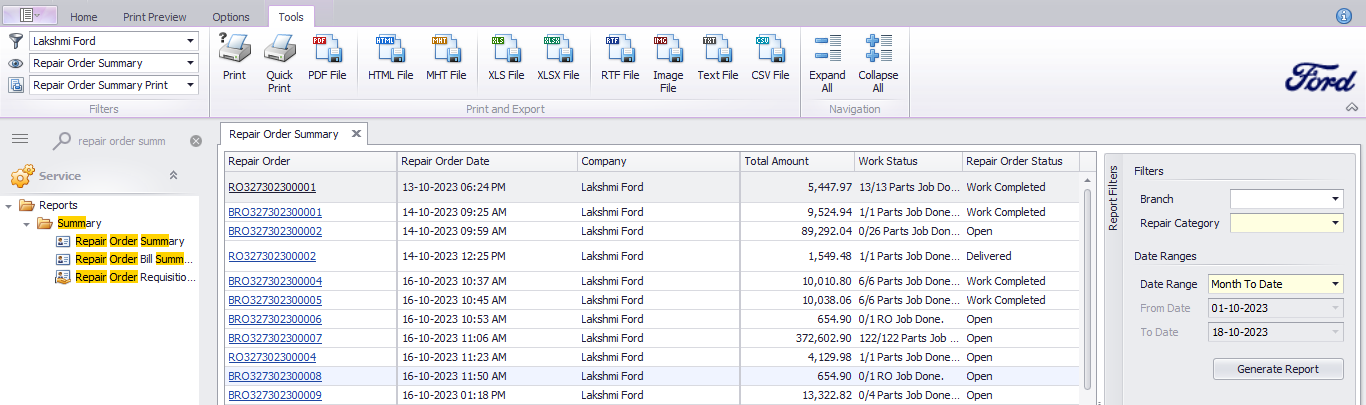Click the table vertical scrollbar

coord(1087,288)
